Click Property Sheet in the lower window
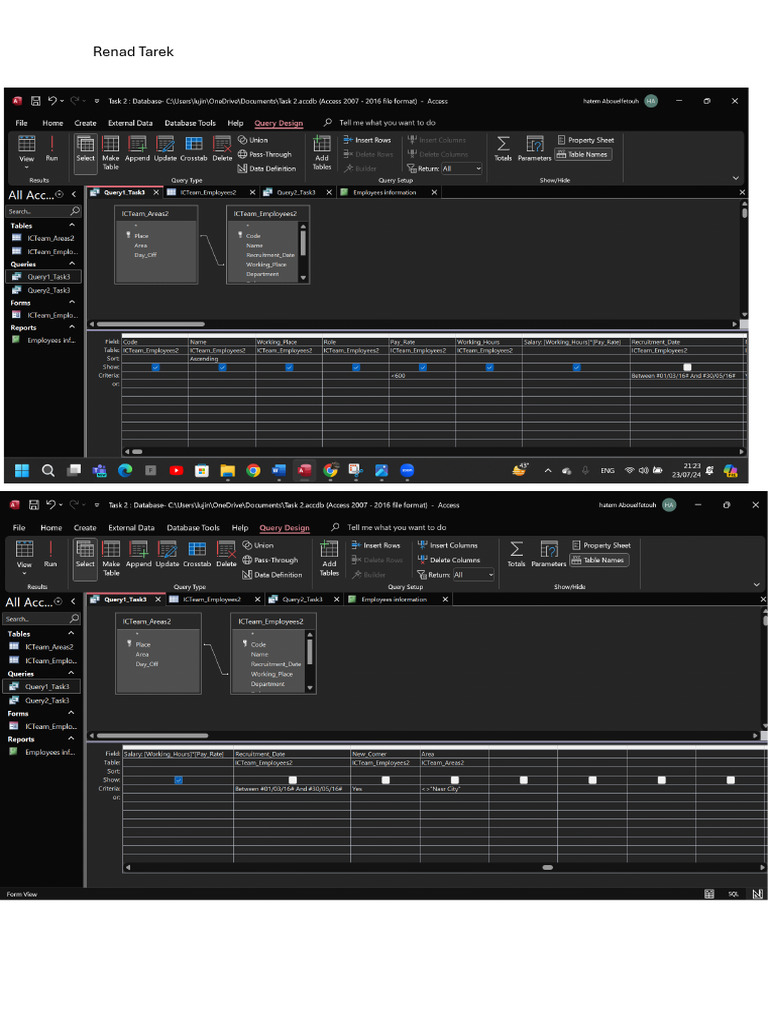This screenshot has width=768, height=1024. coord(601,545)
